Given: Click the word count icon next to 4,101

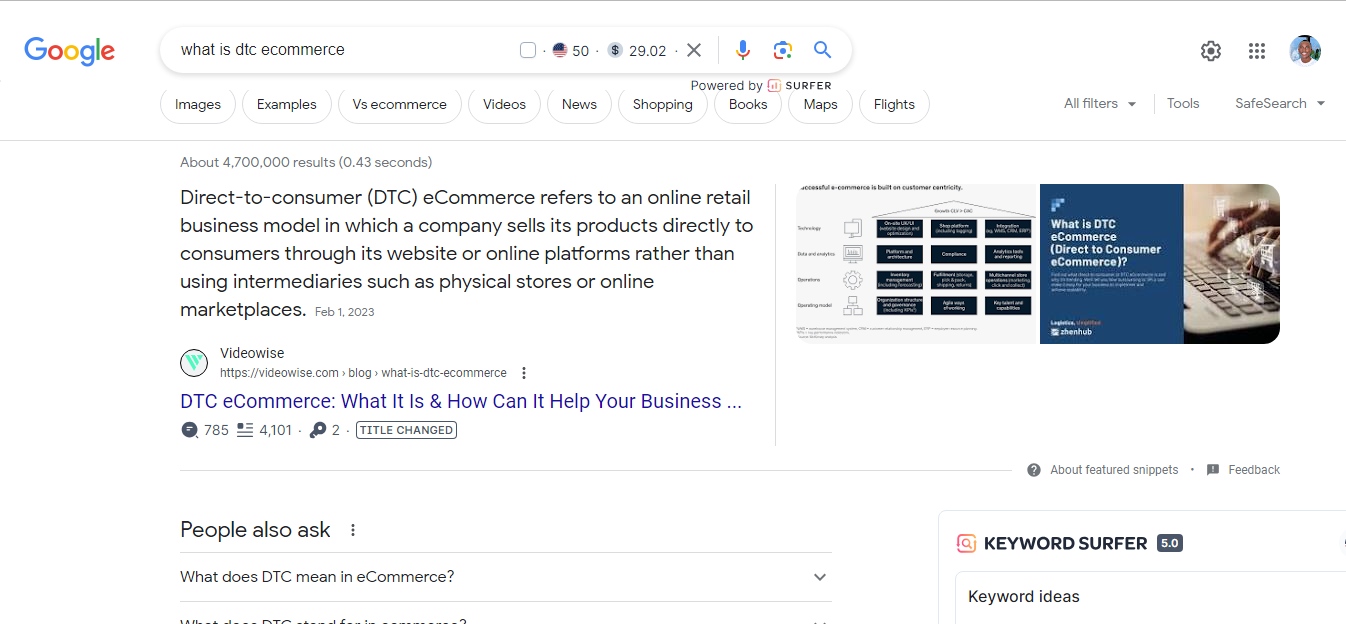Looking at the screenshot, I should pos(245,430).
